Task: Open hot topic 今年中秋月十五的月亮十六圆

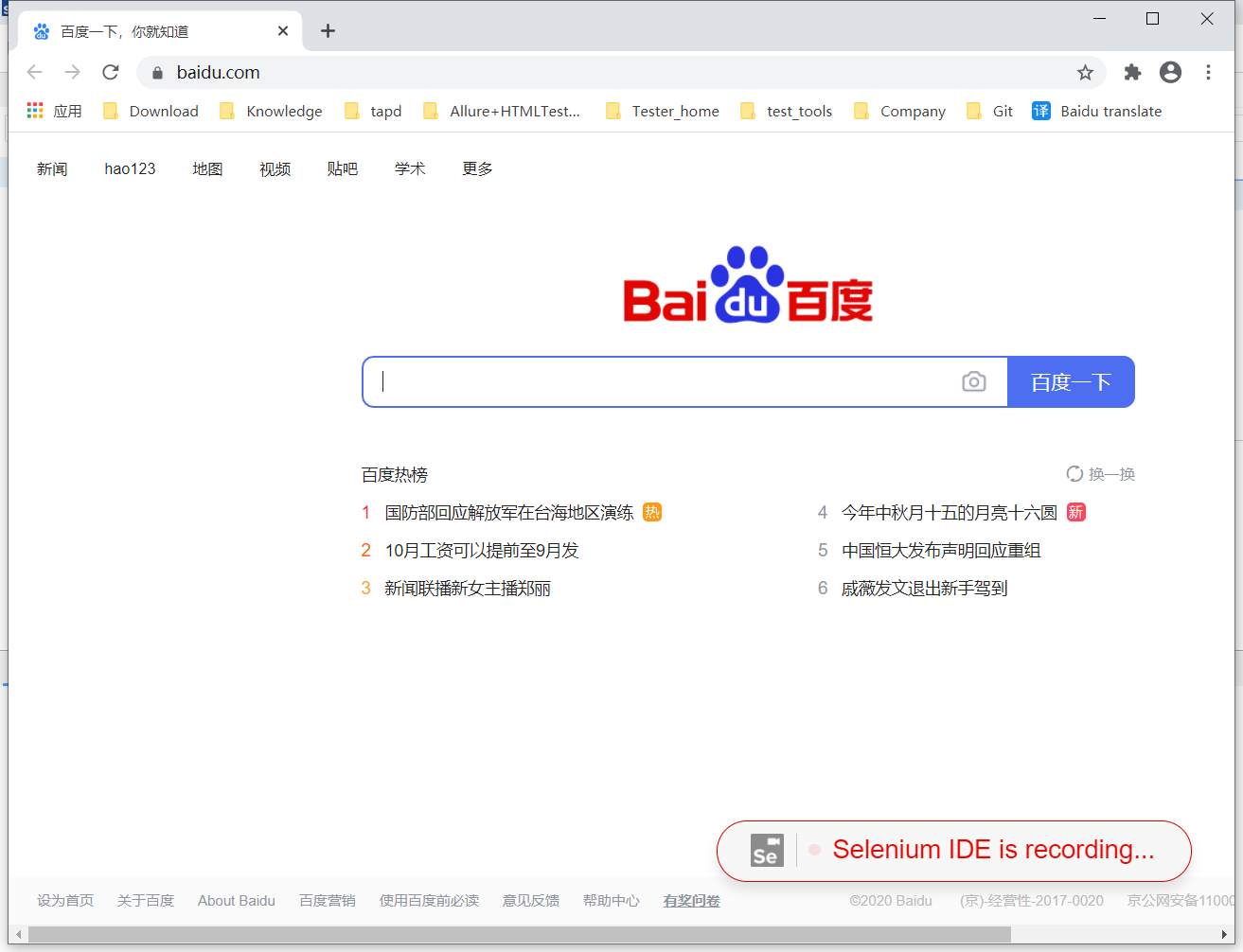Action: click(x=950, y=512)
